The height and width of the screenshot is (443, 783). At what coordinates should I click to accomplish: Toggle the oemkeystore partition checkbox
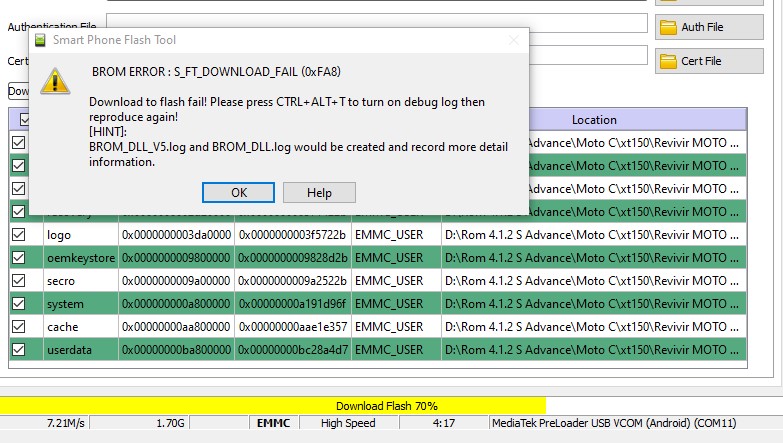18,257
